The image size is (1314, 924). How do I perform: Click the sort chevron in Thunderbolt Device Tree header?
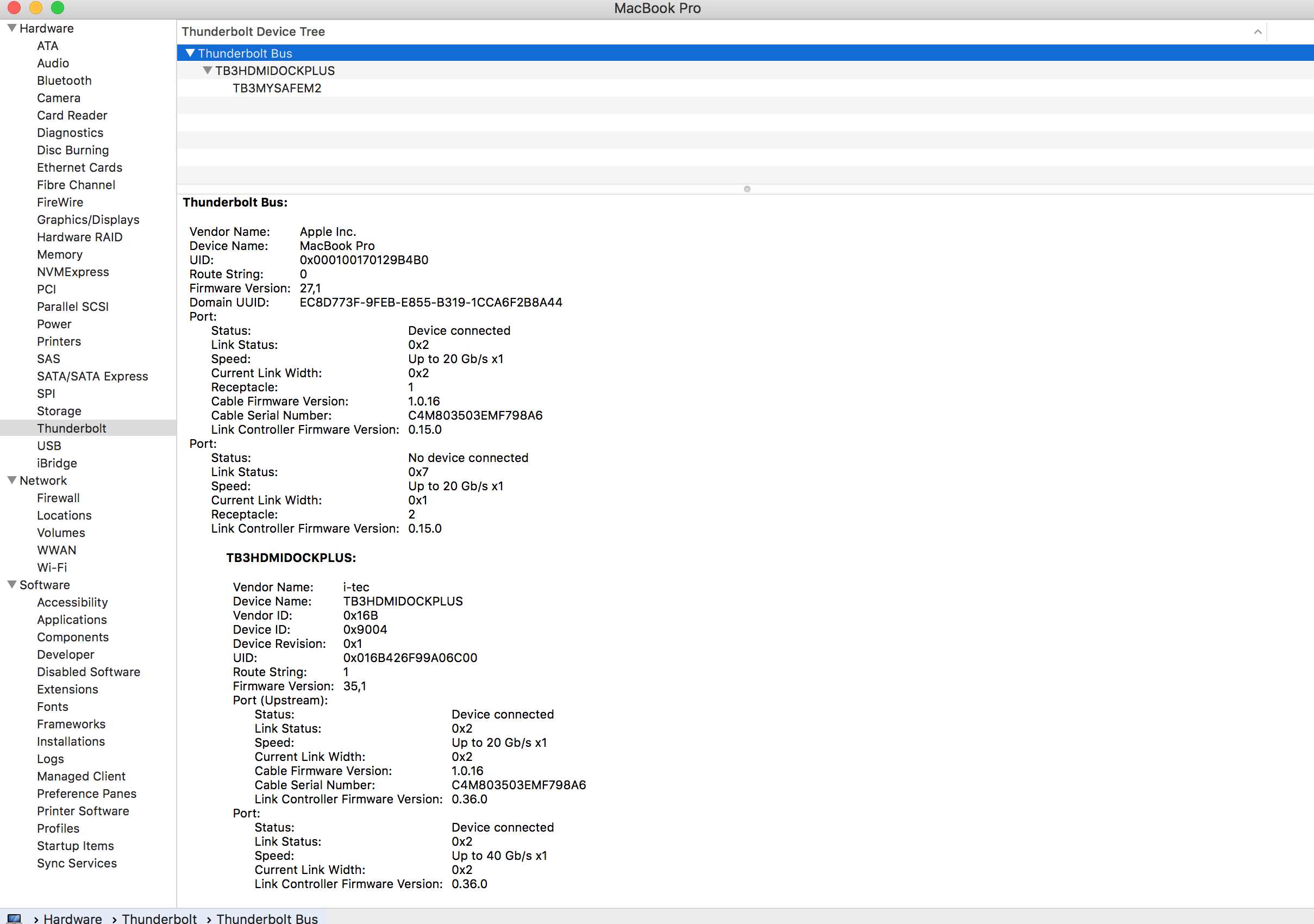tap(1258, 32)
